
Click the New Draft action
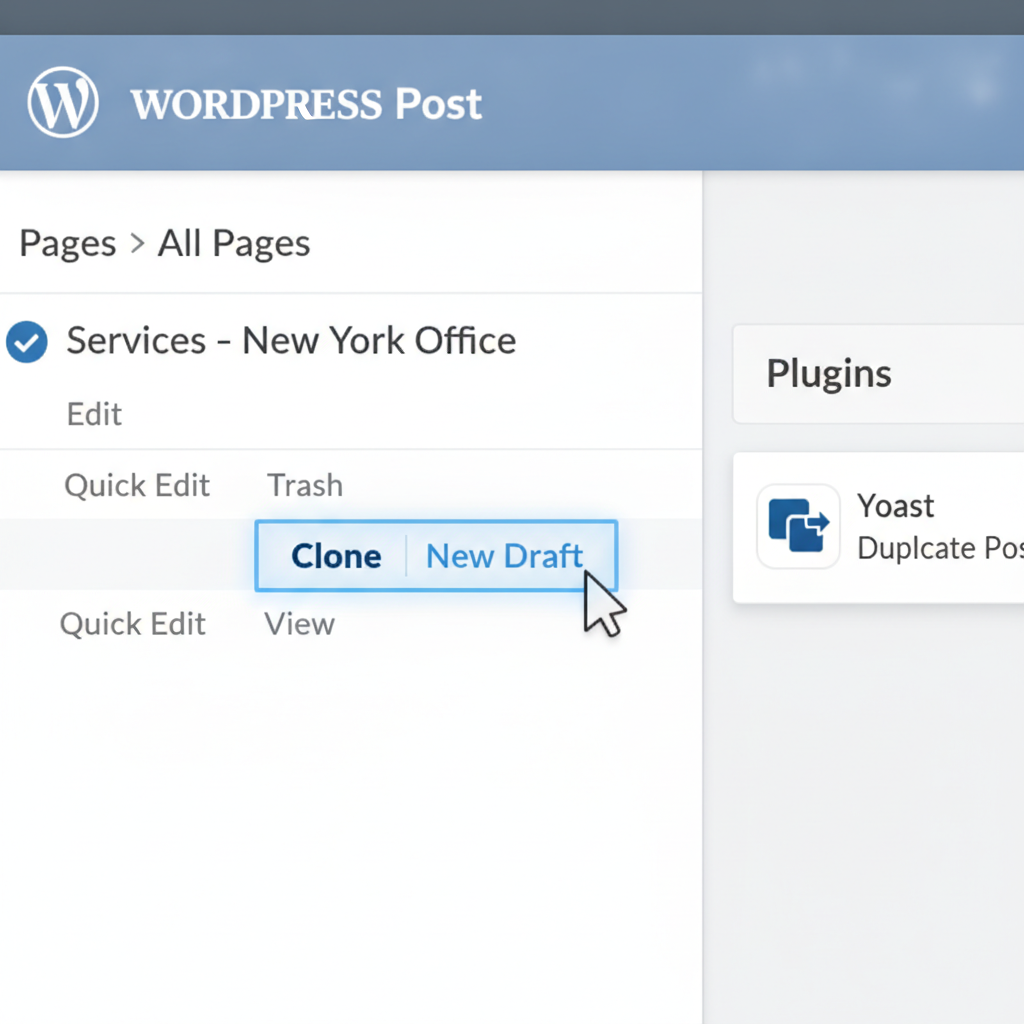point(504,556)
